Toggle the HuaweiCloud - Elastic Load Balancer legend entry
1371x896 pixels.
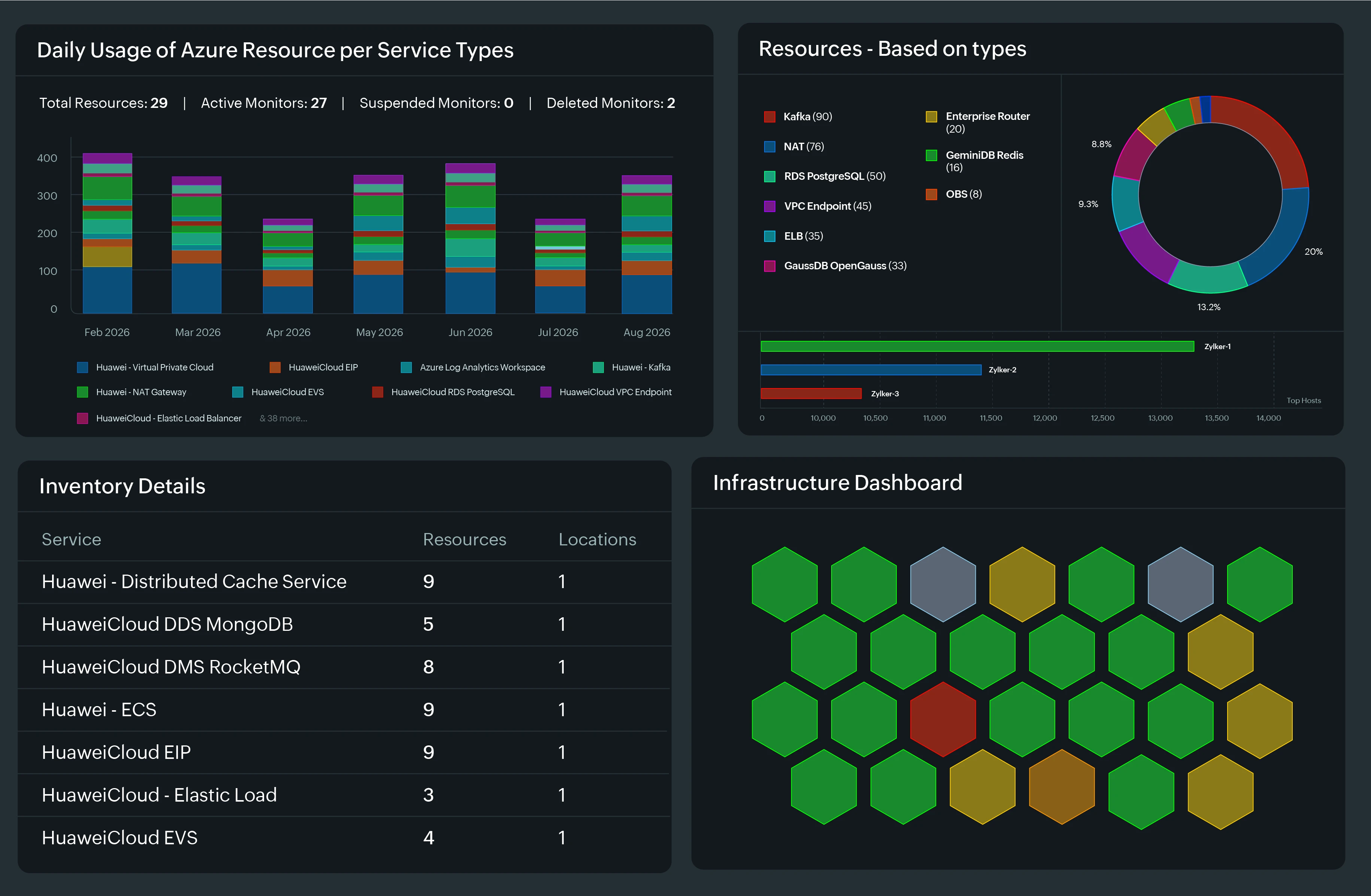[x=159, y=418]
